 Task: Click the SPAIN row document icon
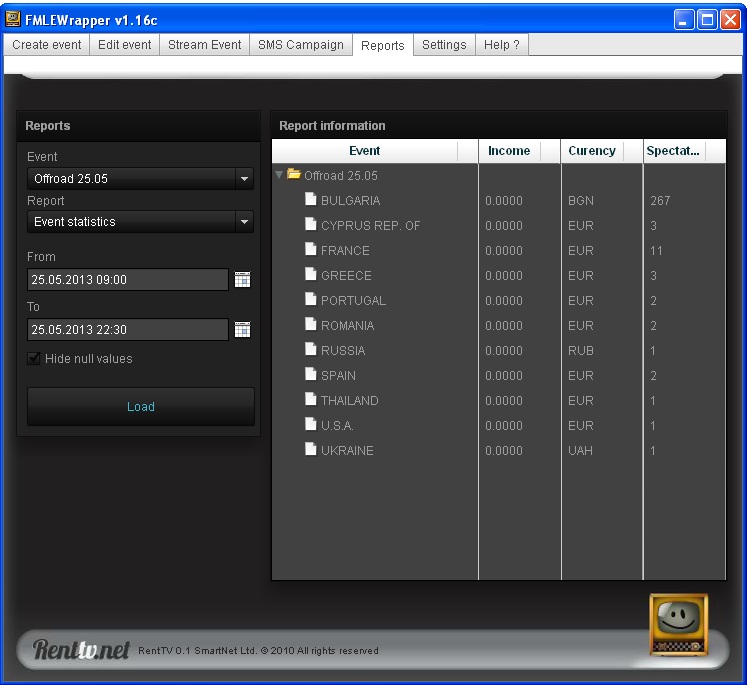tap(311, 374)
